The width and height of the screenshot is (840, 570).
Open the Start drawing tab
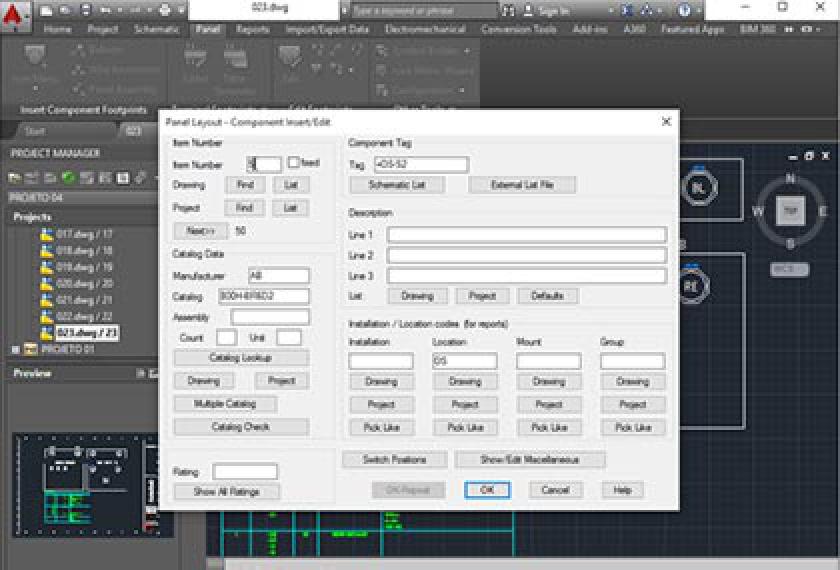pyautogui.click(x=35, y=132)
